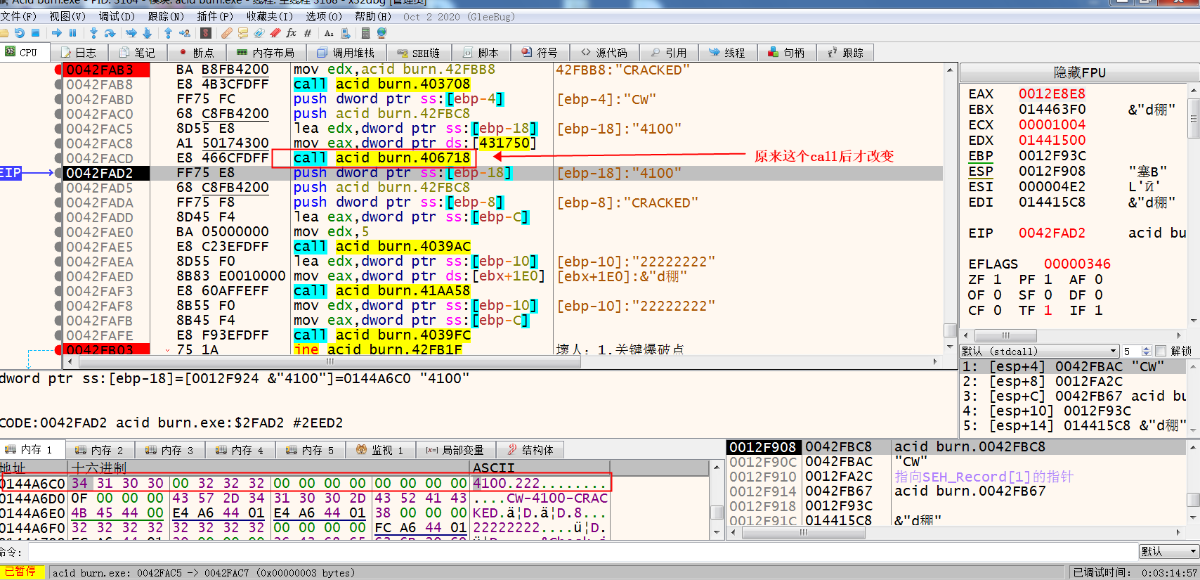Select the call acid burn.406718 instruction
This screenshot has height=580, width=1200.
click(x=381, y=158)
